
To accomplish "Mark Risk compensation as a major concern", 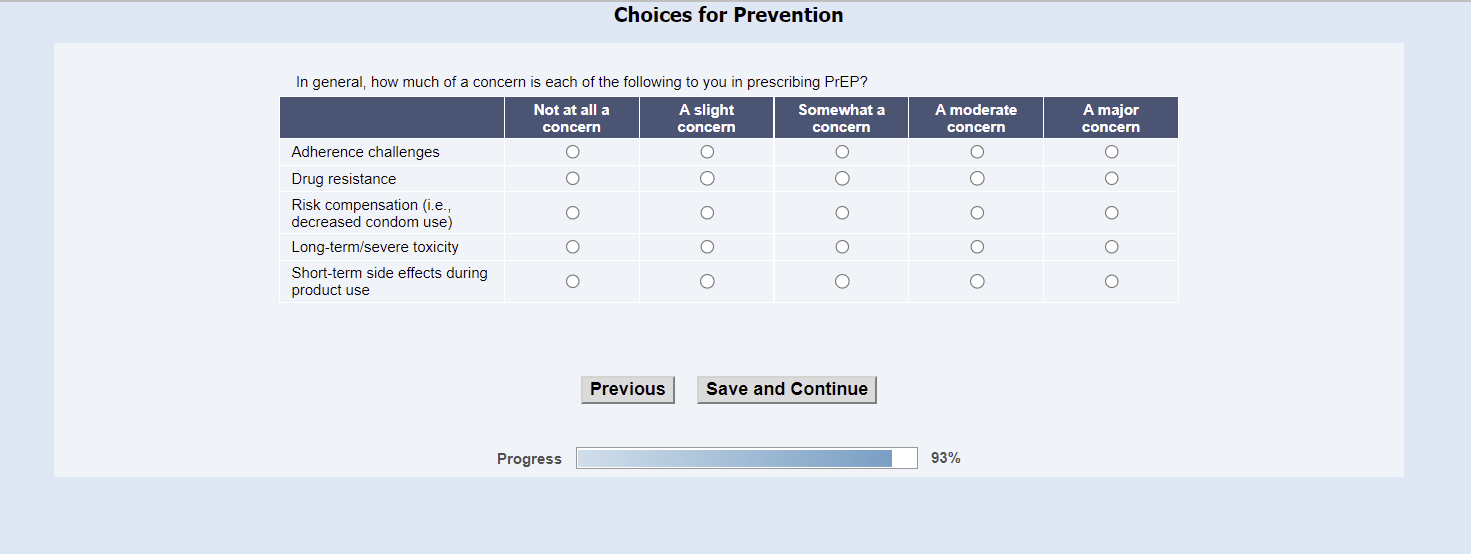I will click(x=1111, y=213).
